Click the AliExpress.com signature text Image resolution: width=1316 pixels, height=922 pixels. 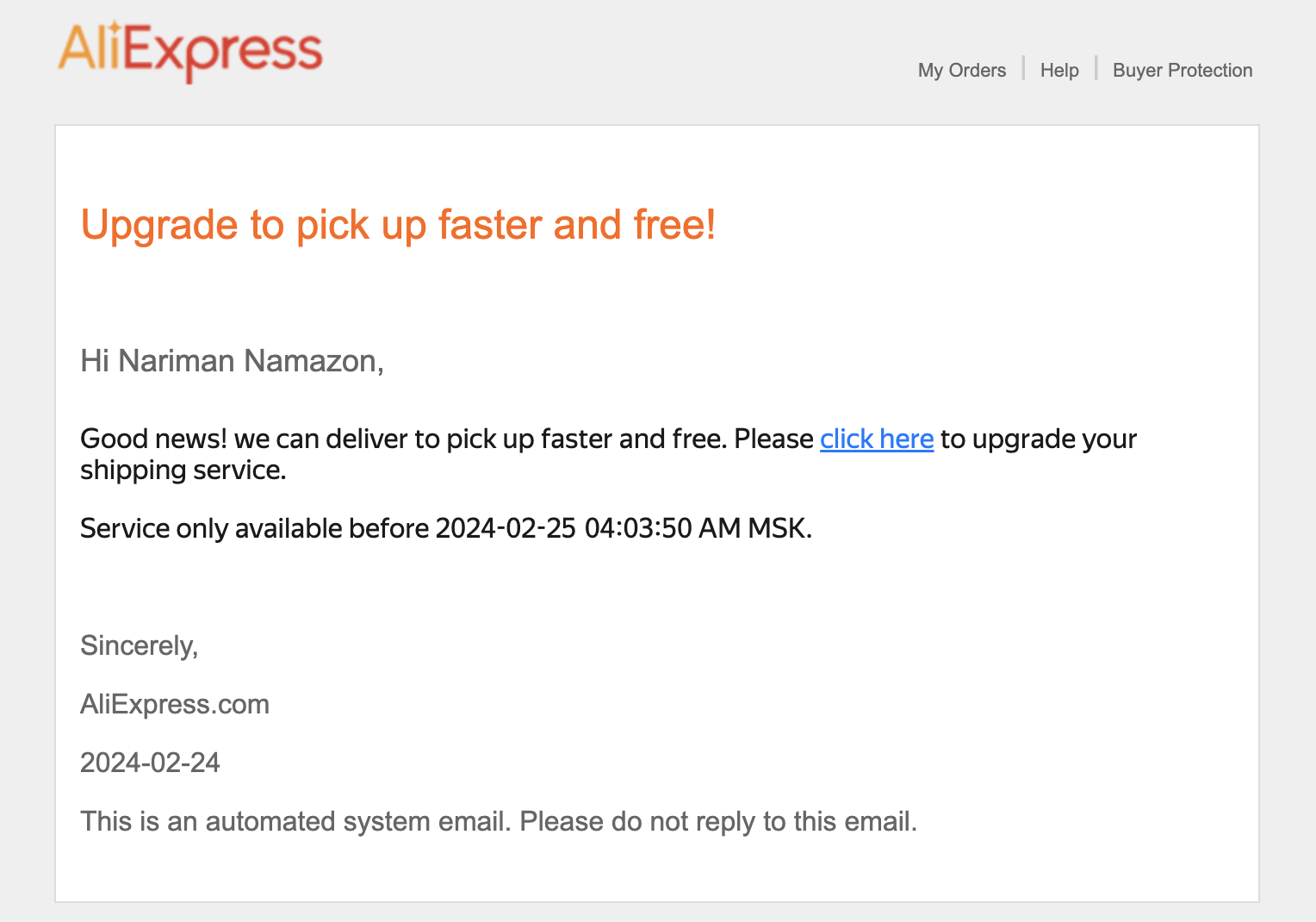click(175, 704)
